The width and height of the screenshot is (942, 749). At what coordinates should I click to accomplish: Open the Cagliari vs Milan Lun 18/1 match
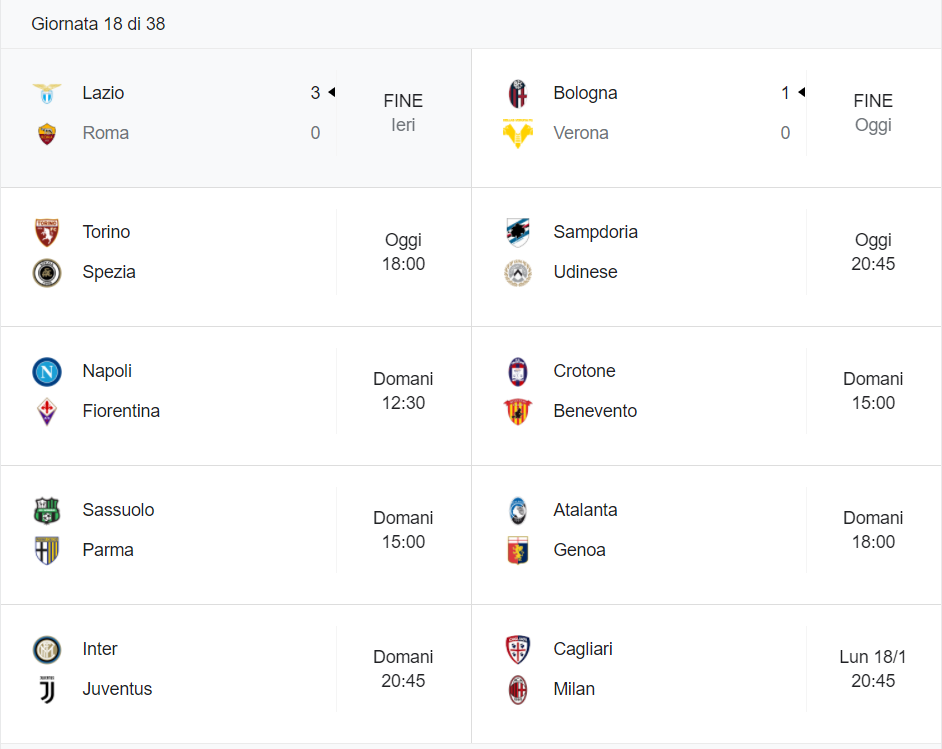click(x=706, y=674)
